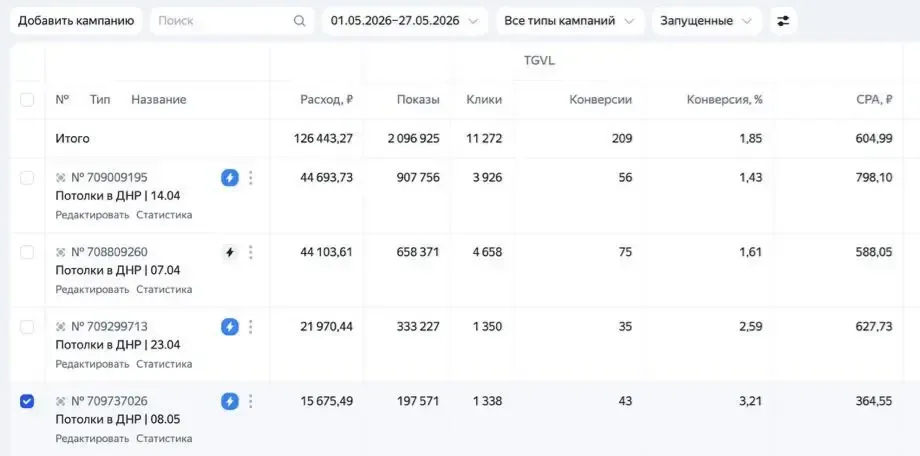
Task: Click clicks value 1 350
Action: [x=488, y=327]
